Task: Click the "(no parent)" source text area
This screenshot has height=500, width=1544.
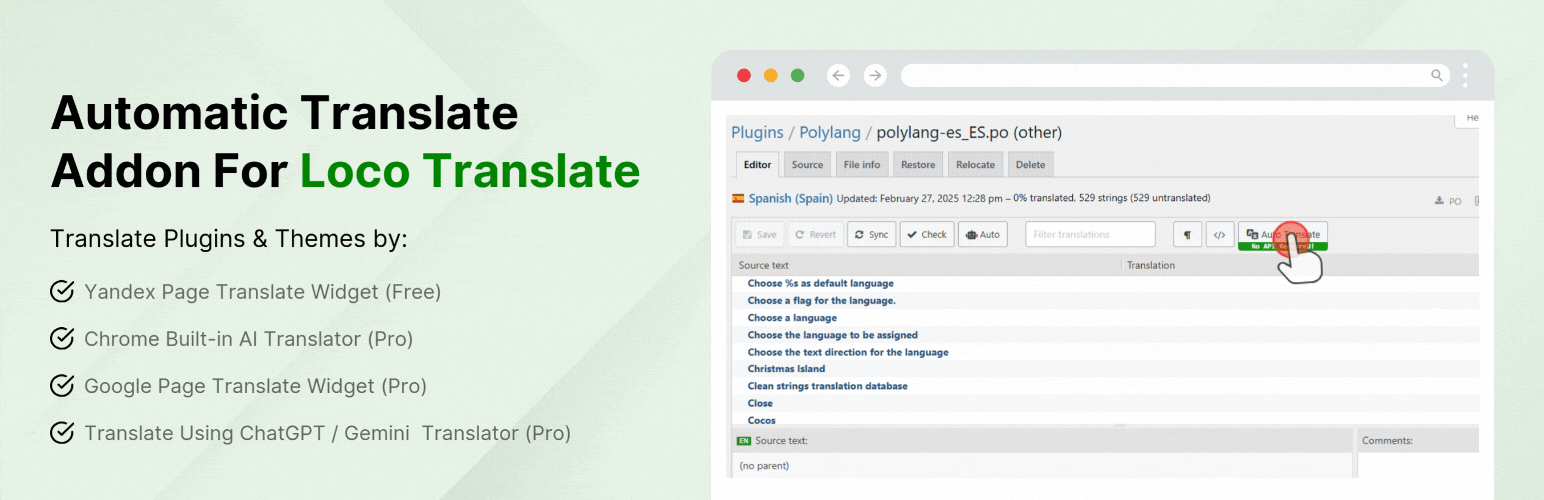Action: coord(1042,466)
